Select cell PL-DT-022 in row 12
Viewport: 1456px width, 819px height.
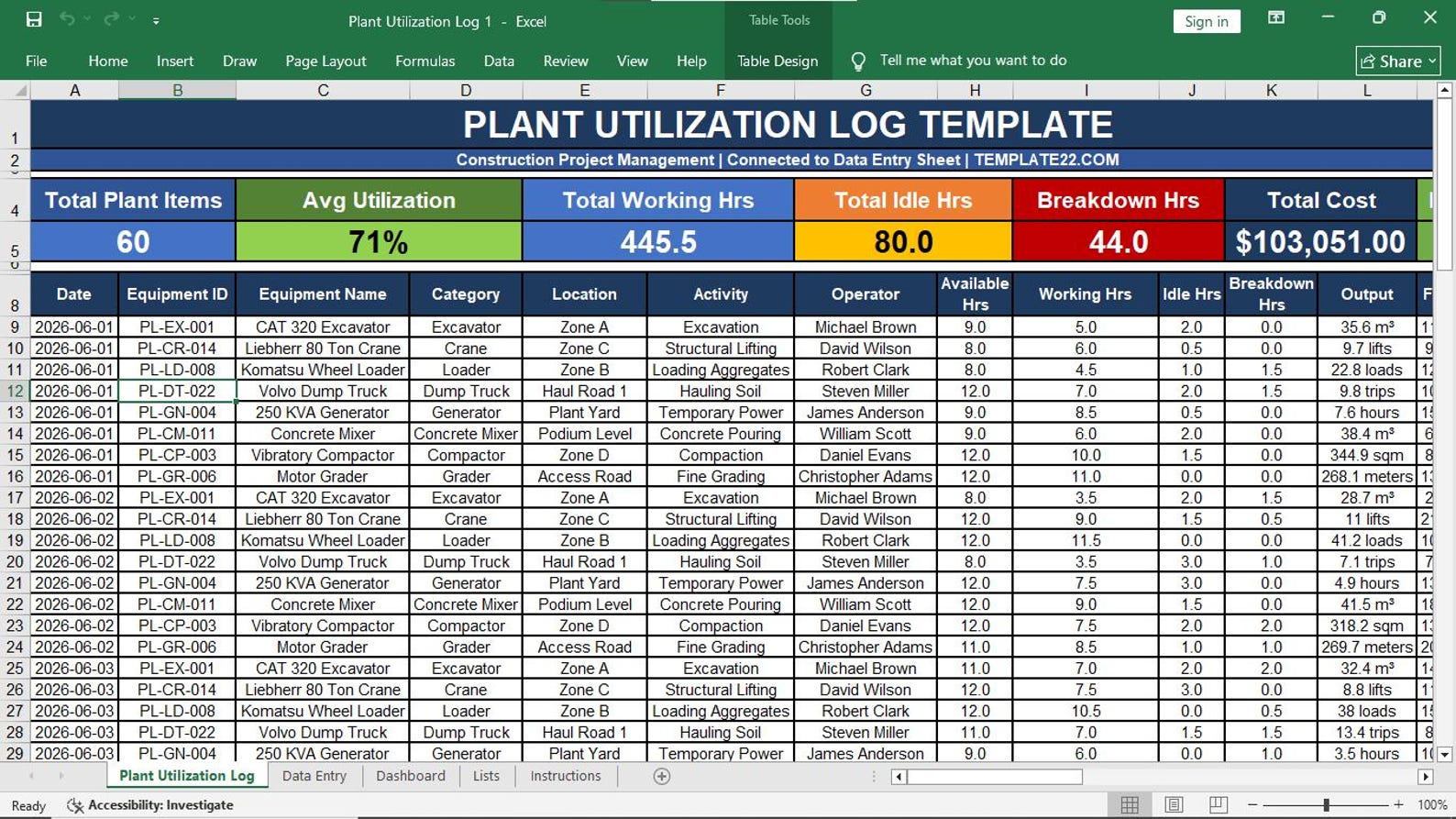click(x=177, y=392)
